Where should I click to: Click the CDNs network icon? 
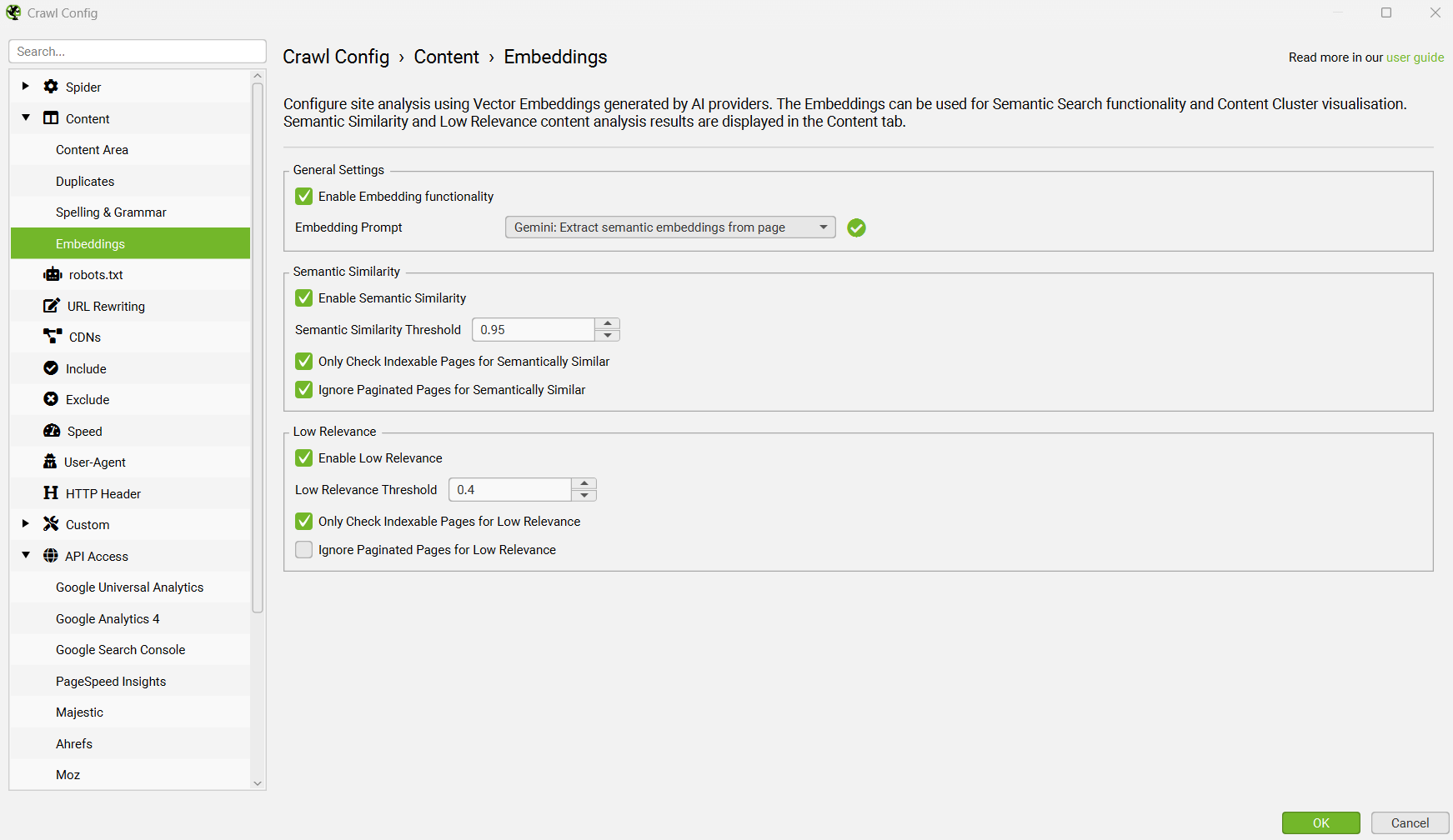(x=53, y=337)
